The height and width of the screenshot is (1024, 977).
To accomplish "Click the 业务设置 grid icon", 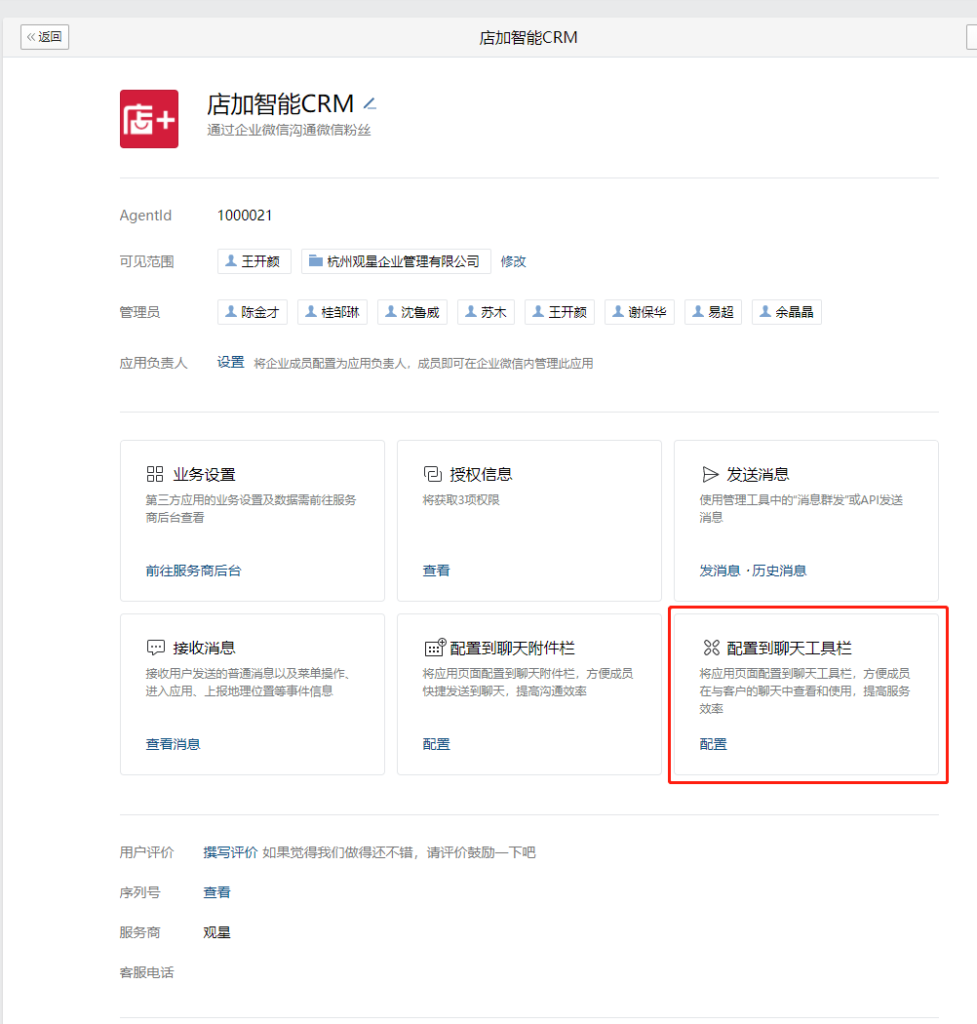I will 155,473.
